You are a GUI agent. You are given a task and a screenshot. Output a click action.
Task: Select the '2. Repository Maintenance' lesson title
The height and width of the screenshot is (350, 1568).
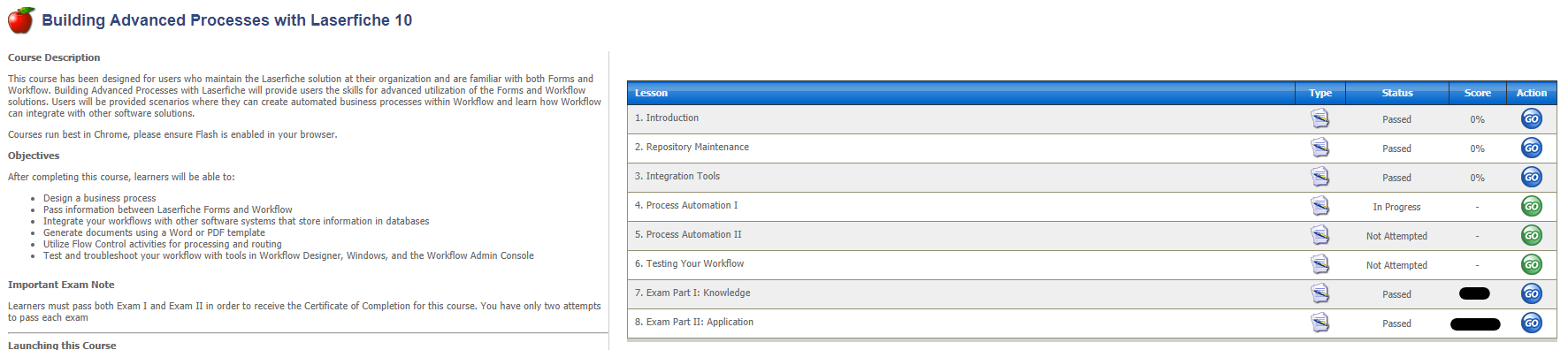pyautogui.click(x=692, y=147)
